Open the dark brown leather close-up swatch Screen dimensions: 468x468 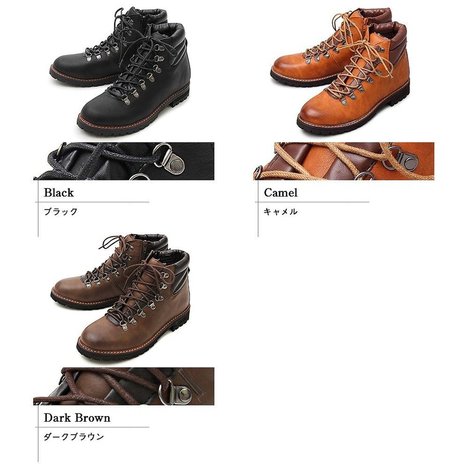coord(124,386)
